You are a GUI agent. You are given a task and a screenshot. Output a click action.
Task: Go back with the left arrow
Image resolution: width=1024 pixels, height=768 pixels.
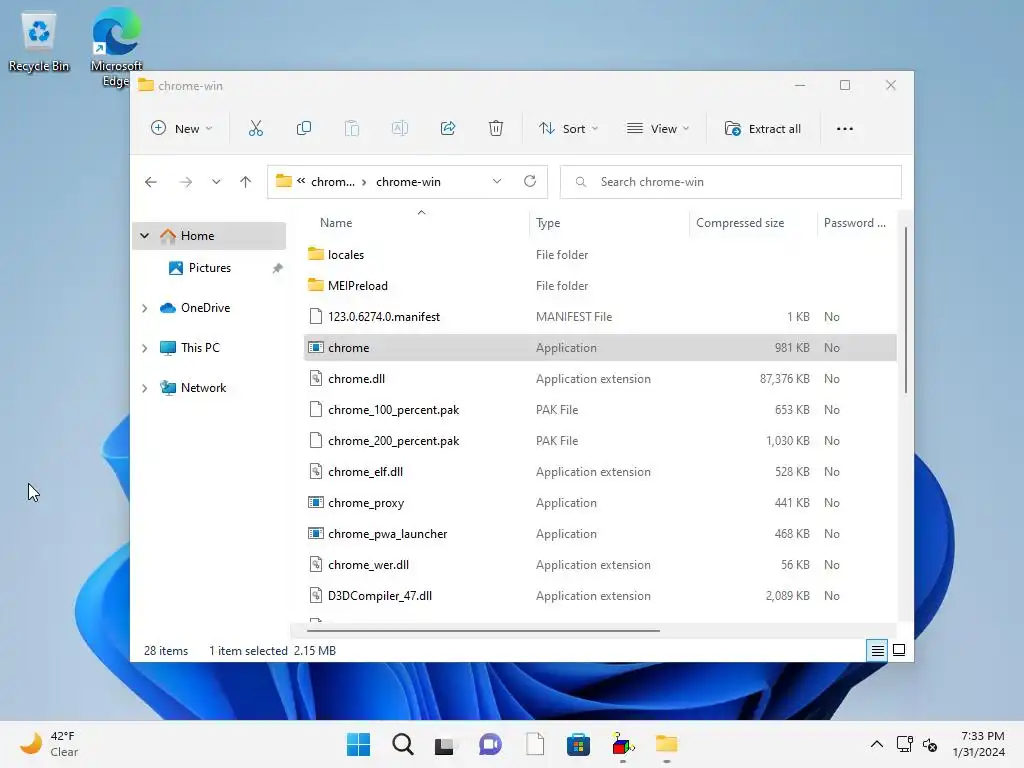click(151, 182)
